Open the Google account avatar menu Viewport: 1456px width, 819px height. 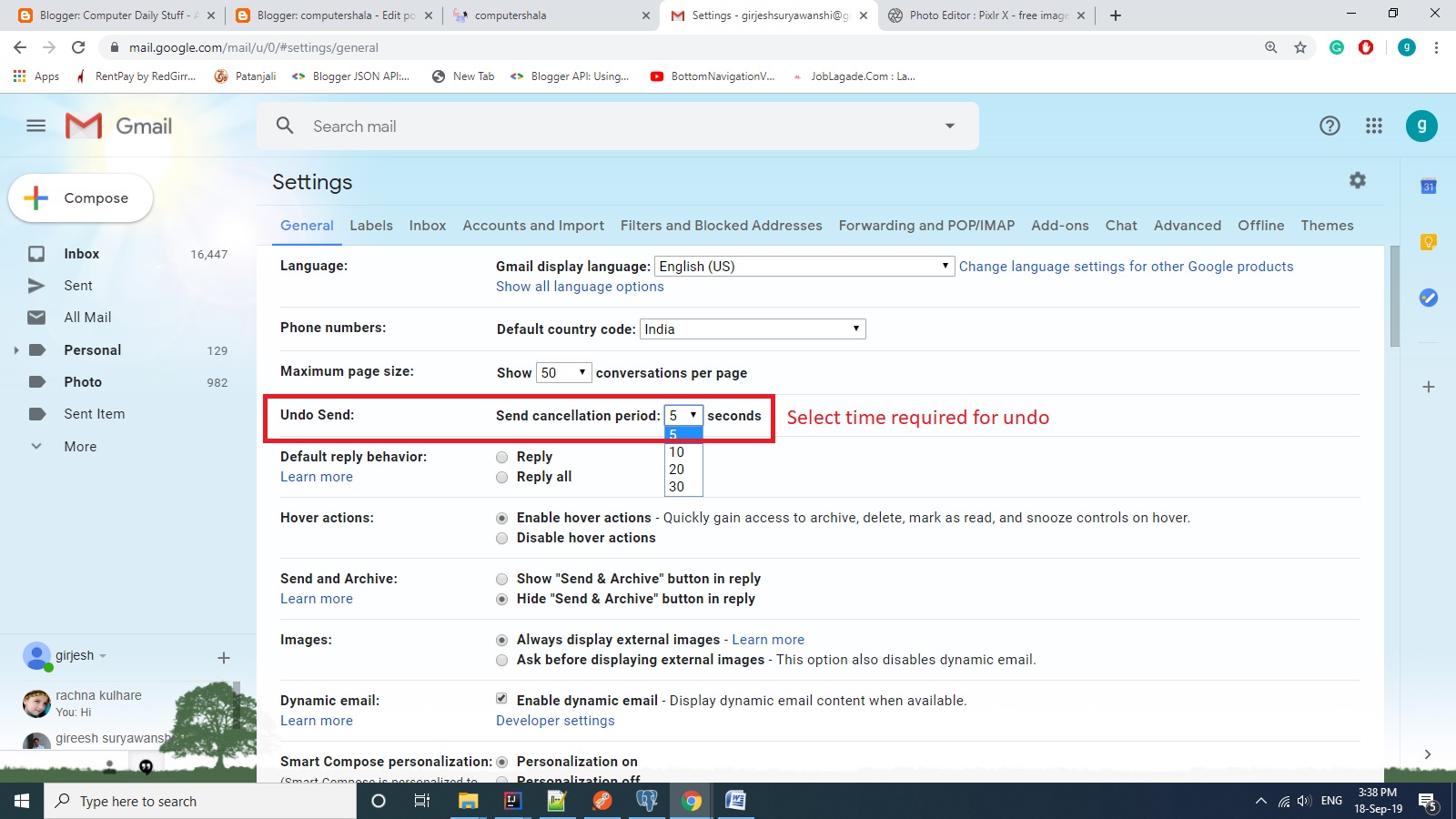(1421, 126)
